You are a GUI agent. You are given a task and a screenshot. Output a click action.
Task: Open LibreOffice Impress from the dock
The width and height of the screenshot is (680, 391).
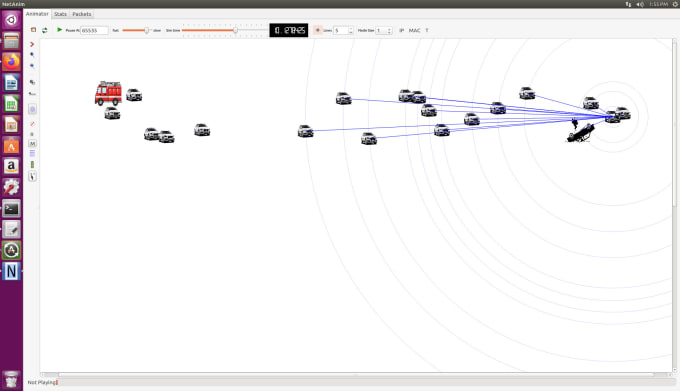click(x=11, y=124)
